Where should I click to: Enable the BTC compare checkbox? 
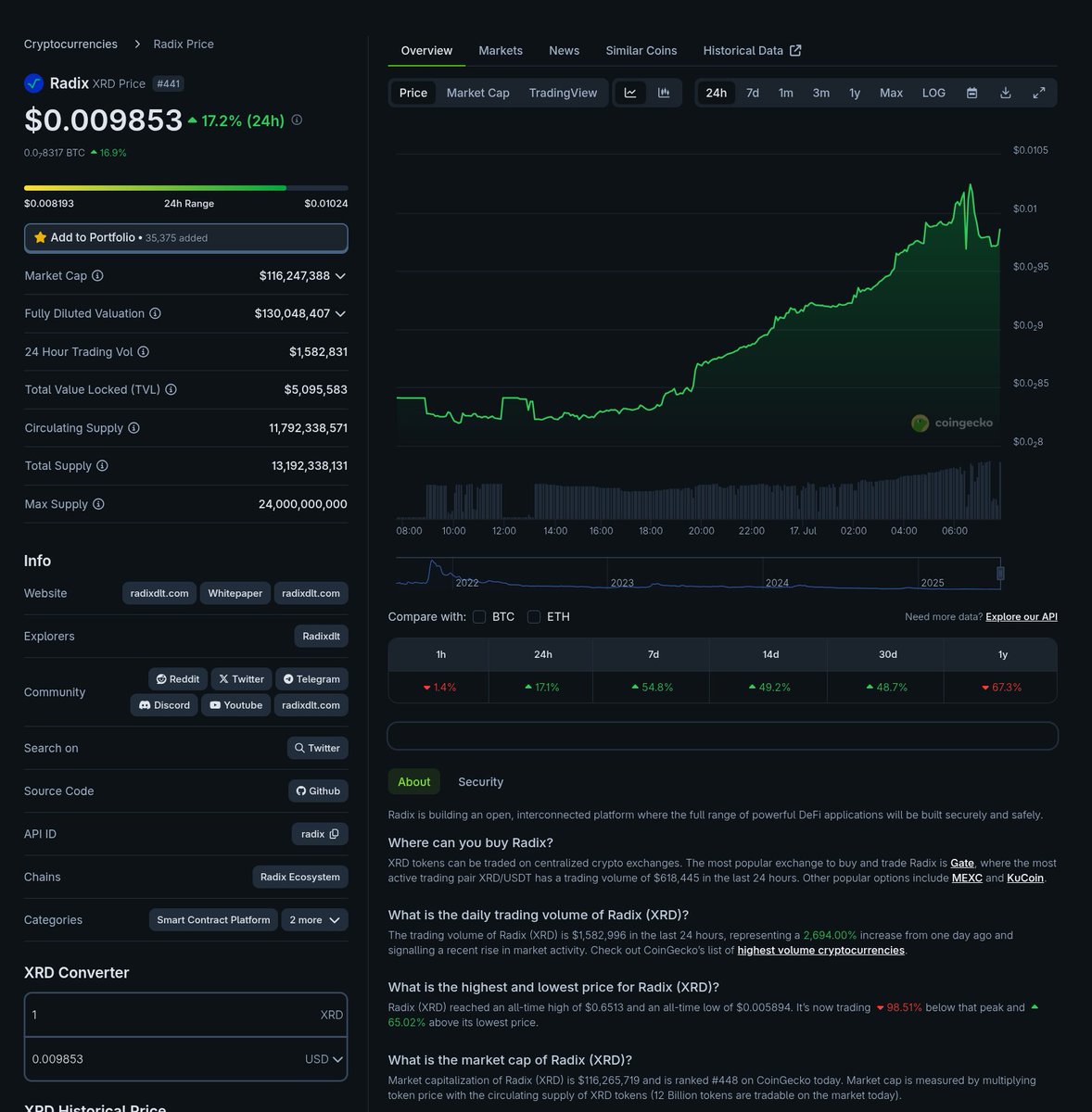tap(479, 616)
